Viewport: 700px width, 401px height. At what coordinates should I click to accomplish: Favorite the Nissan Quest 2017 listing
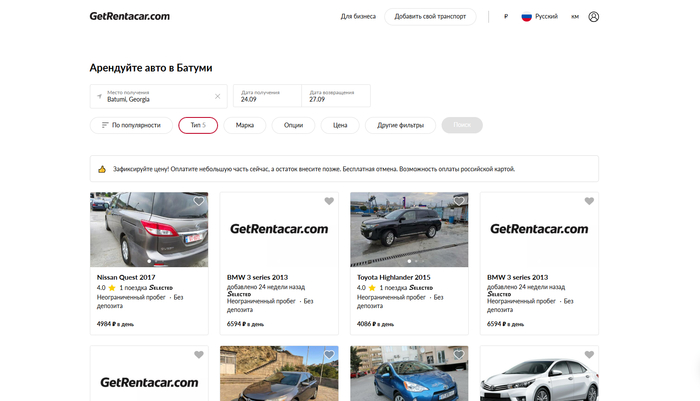pyautogui.click(x=198, y=202)
